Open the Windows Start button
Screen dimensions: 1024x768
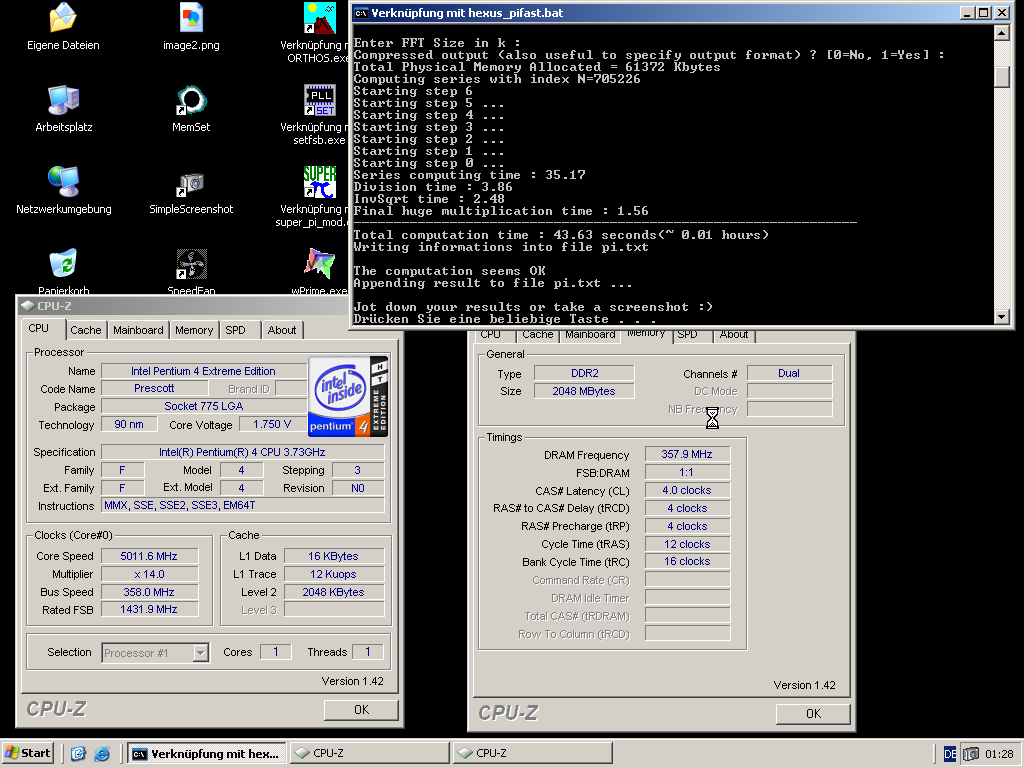click(x=27, y=753)
